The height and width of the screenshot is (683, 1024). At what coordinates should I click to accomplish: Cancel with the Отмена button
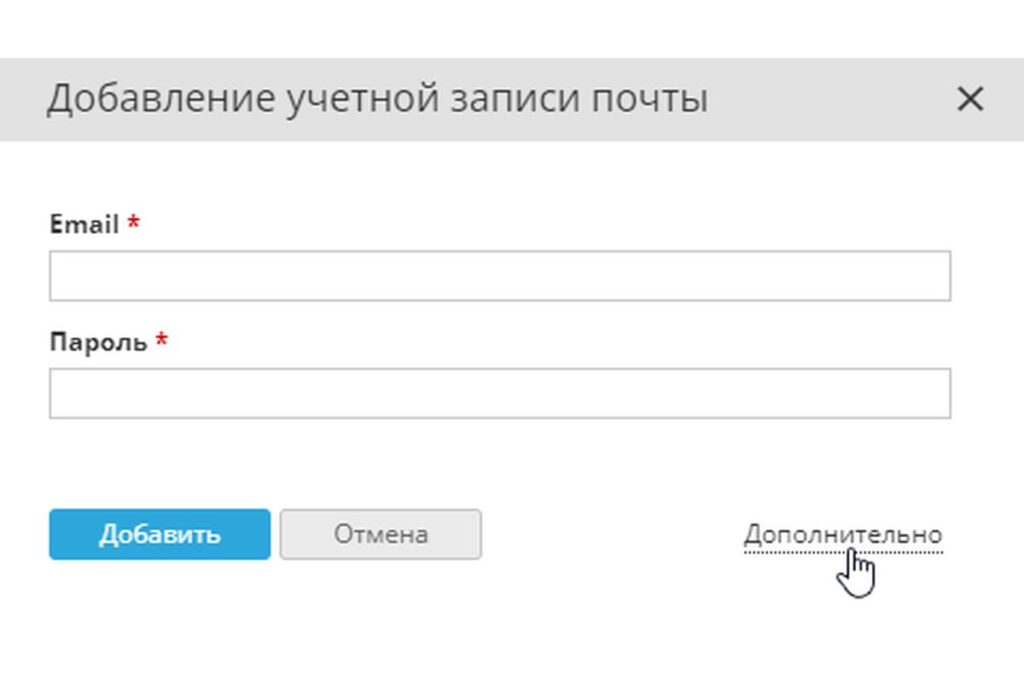click(x=380, y=534)
